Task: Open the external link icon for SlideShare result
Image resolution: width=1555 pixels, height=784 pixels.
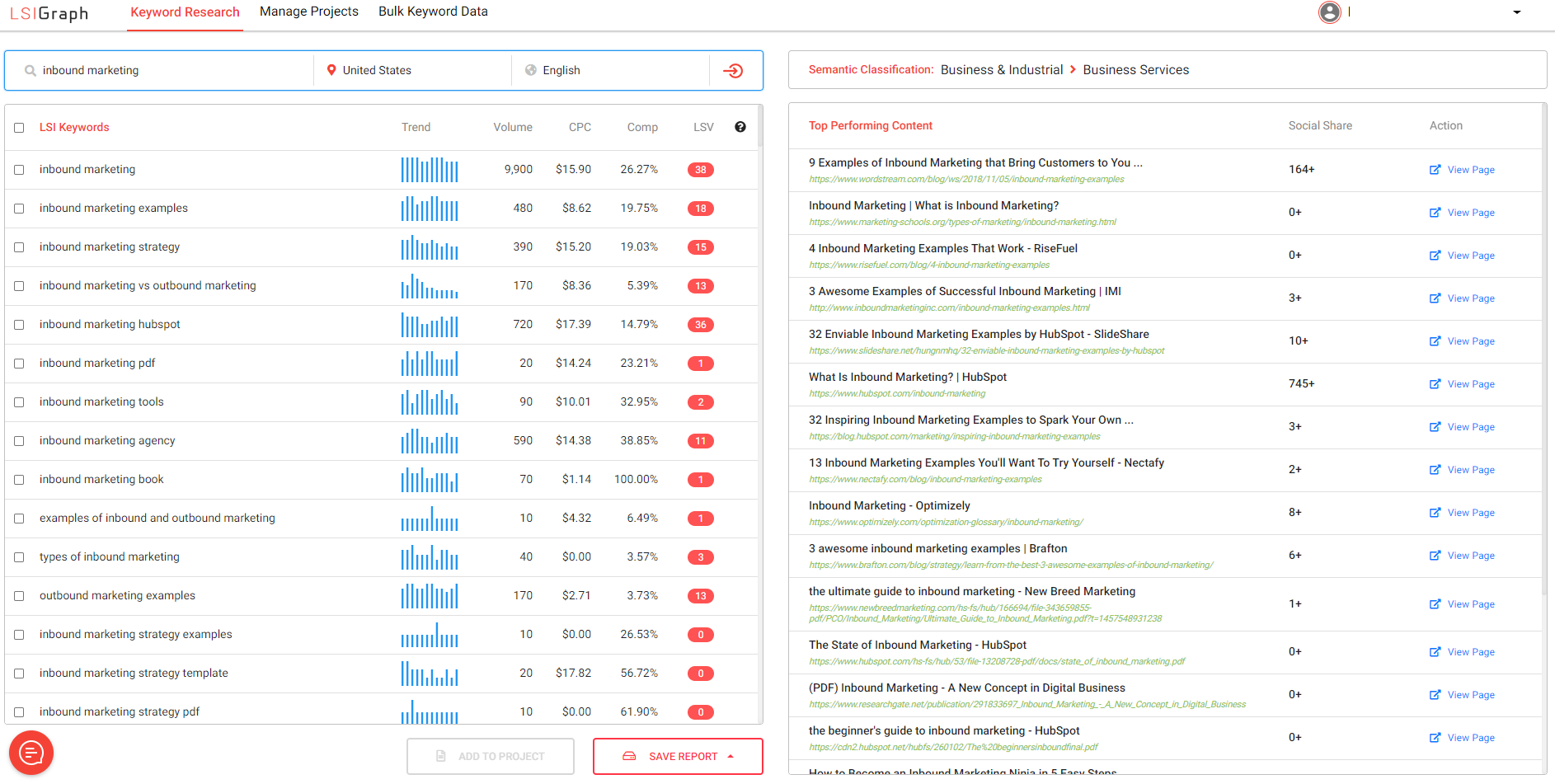Action: (1435, 341)
